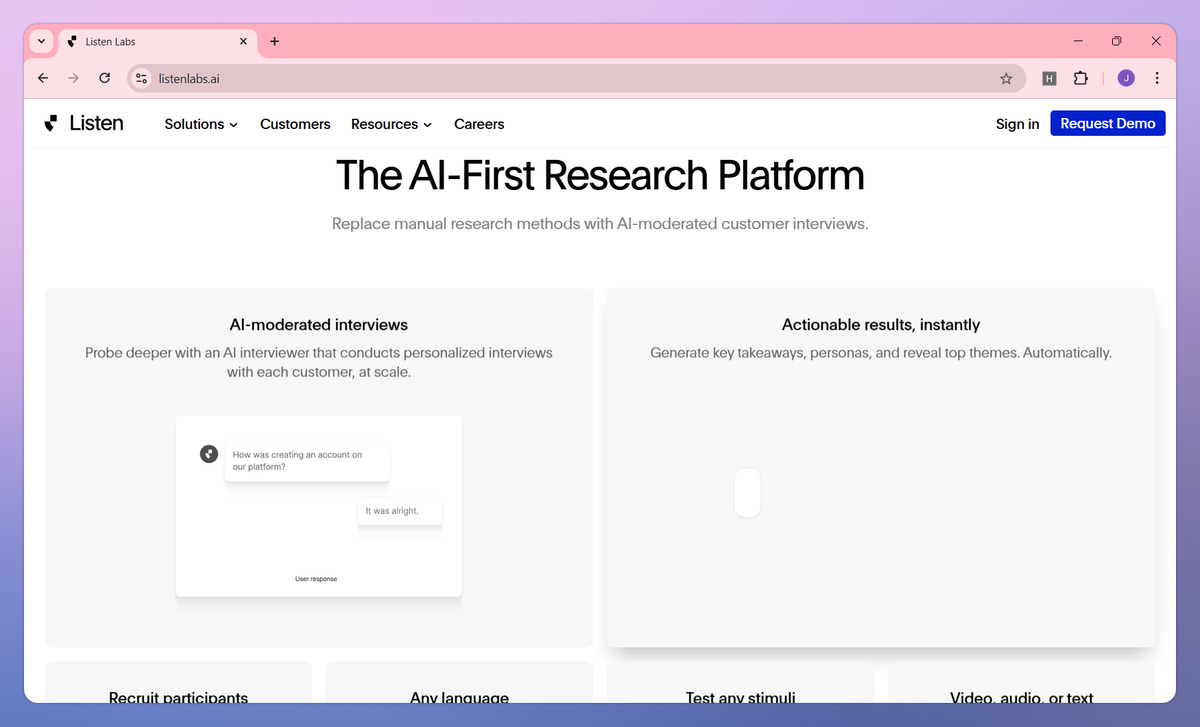1200x727 pixels.
Task: Open the H extension icon
Action: [x=1049, y=78]
